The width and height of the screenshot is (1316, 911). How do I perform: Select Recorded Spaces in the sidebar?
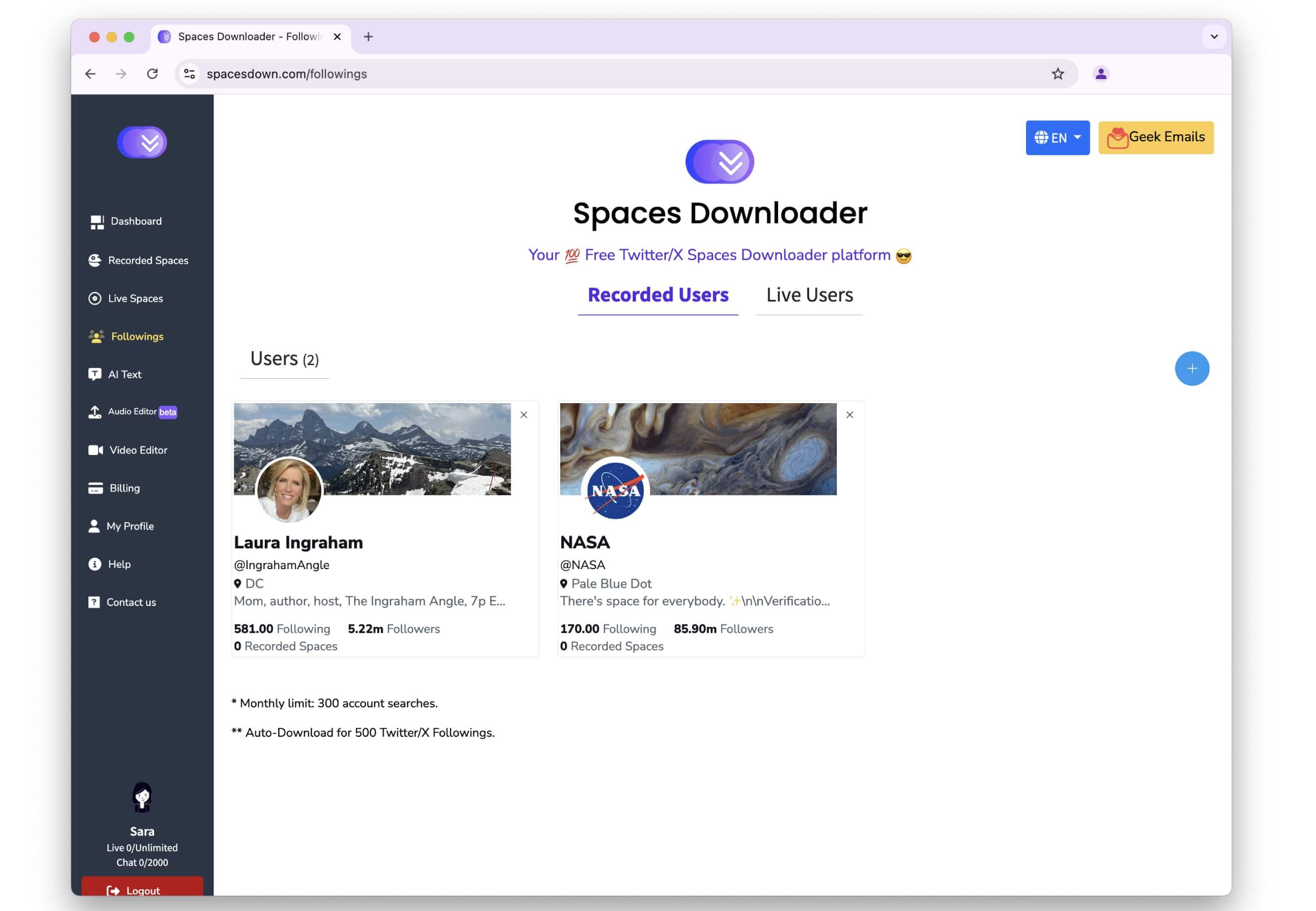148,260
